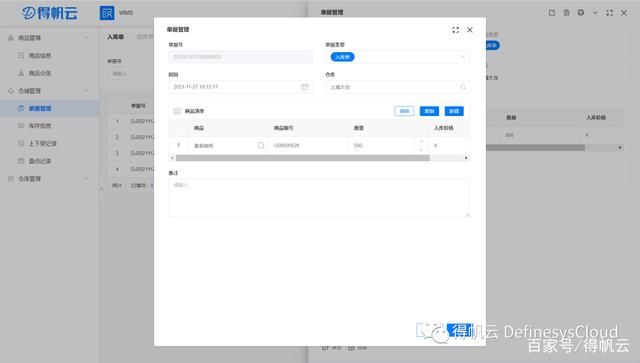The image size is (640, 363).
Task: Decrease quantity with the stepper down arrow
Action: (x=421, y=149)
